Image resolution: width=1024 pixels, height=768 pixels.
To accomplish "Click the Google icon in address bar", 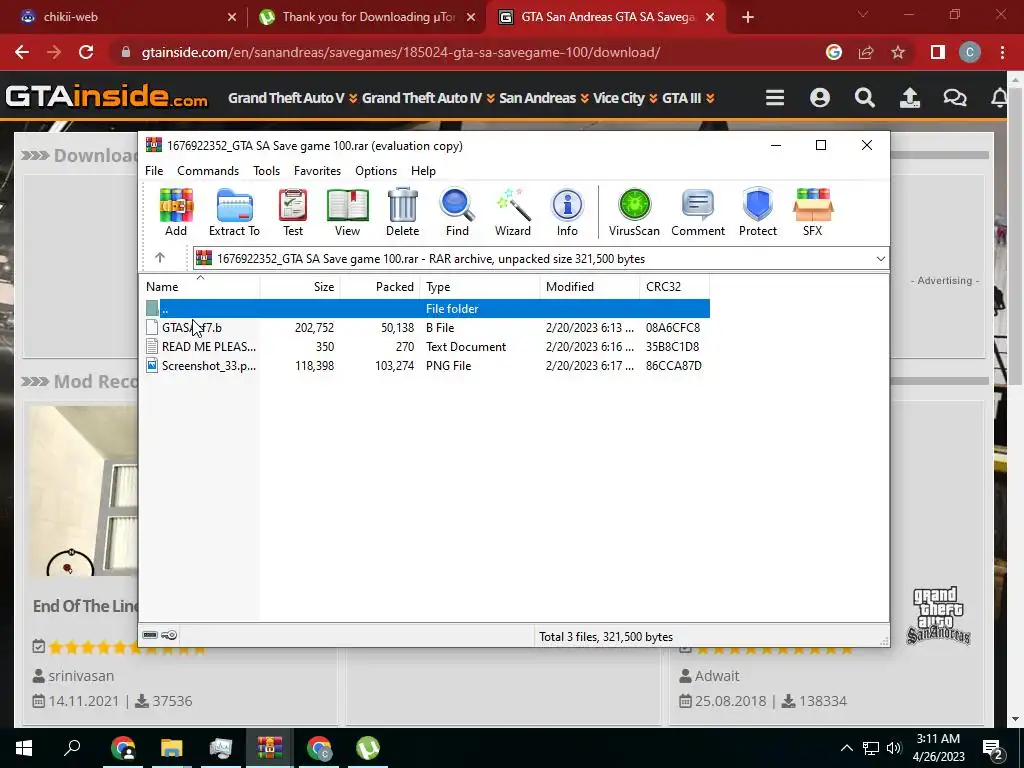I will click(x=834, y=52).
